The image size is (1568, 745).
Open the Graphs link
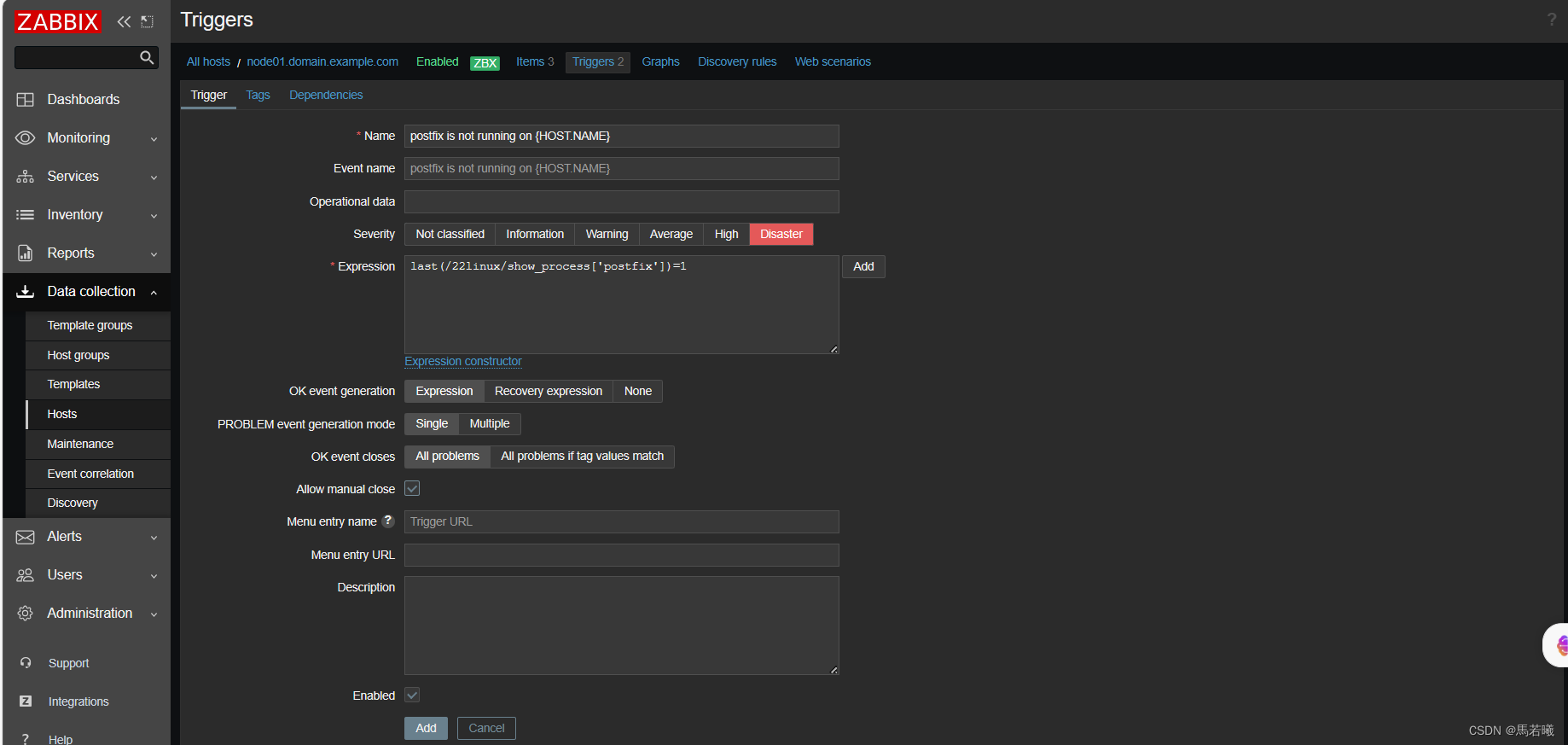click(660, 62)
